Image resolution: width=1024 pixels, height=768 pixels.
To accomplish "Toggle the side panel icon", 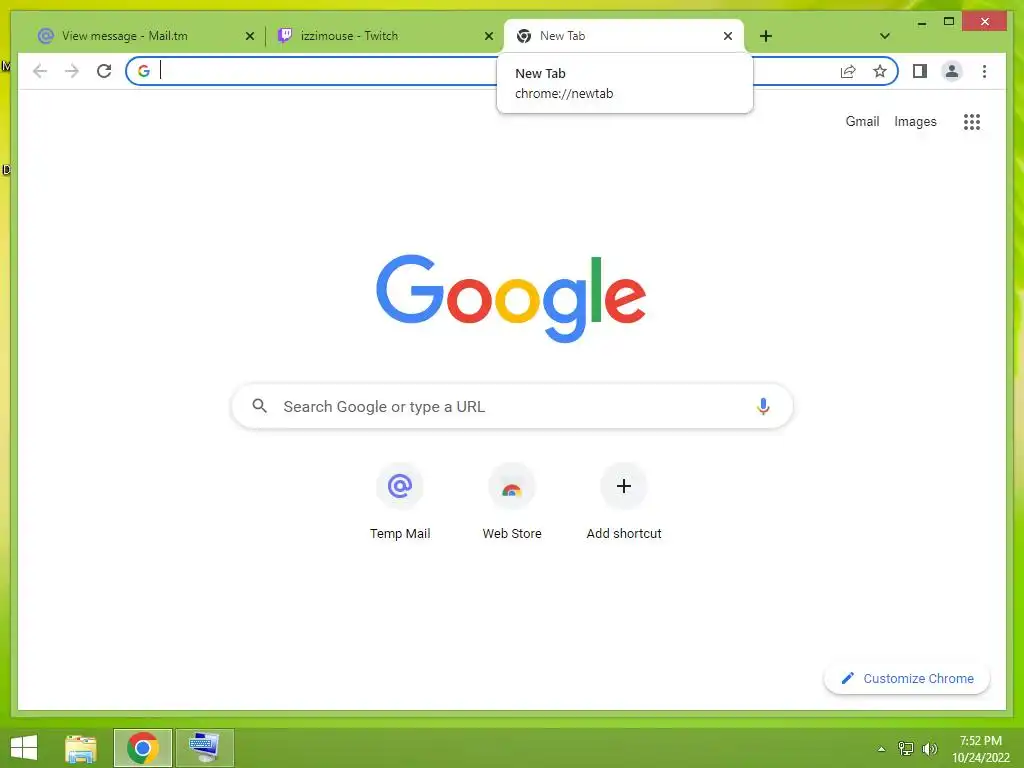I will coord(920,71).
